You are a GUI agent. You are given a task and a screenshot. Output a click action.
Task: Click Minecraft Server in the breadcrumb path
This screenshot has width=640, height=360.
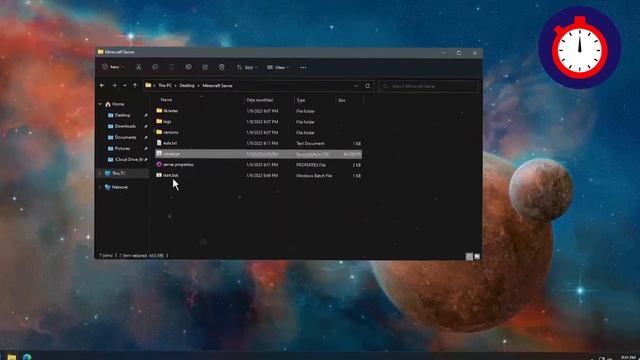218,86
